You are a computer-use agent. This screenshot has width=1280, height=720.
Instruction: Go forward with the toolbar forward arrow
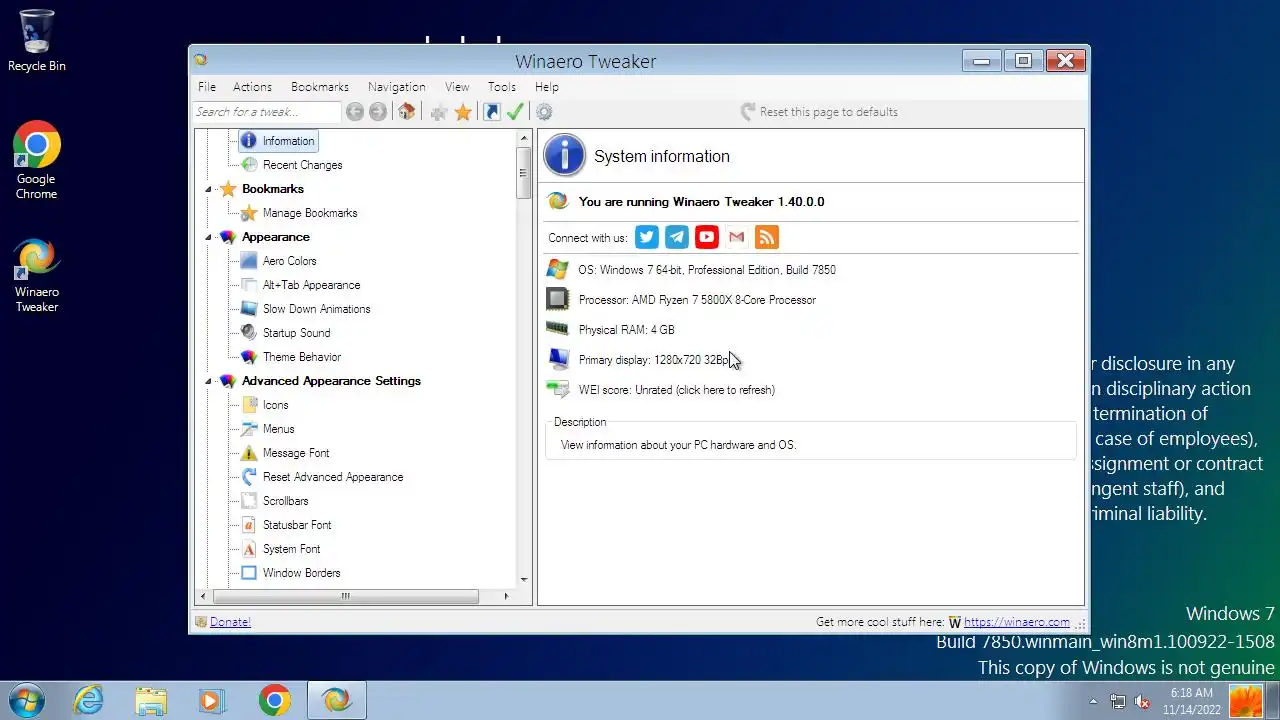click(378, 112)
